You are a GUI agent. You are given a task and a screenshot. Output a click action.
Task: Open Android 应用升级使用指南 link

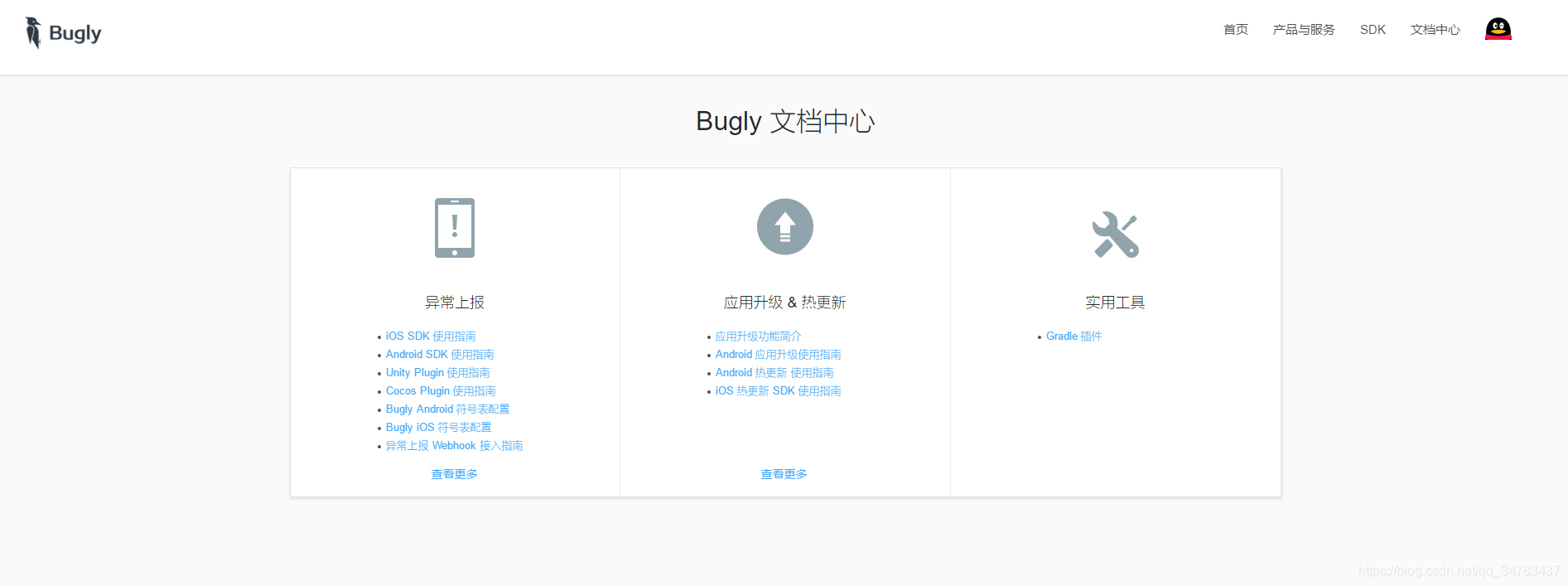point(778,355)
